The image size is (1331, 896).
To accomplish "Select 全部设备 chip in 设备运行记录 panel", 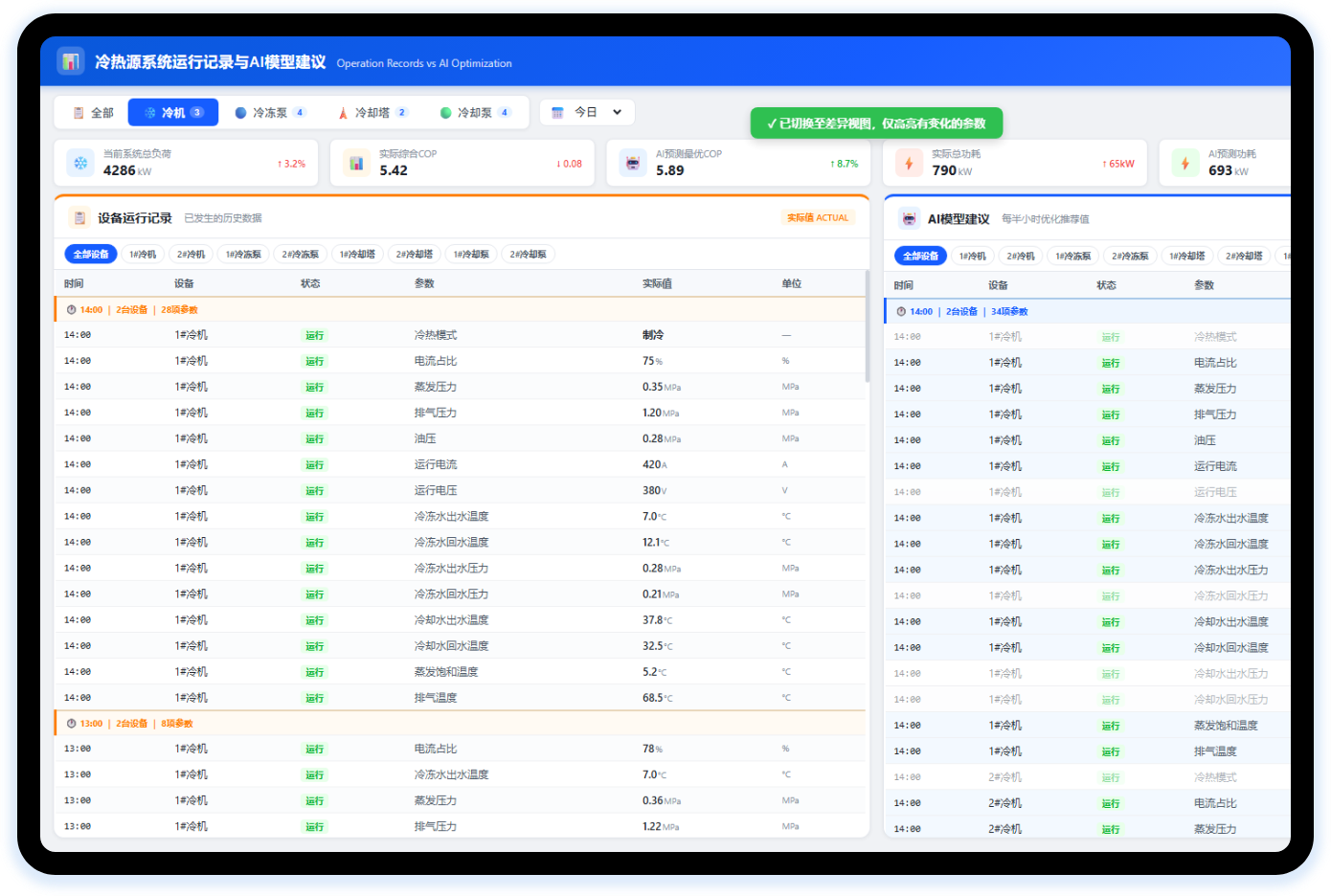I will pyautogui.click(x=91, y=255).
